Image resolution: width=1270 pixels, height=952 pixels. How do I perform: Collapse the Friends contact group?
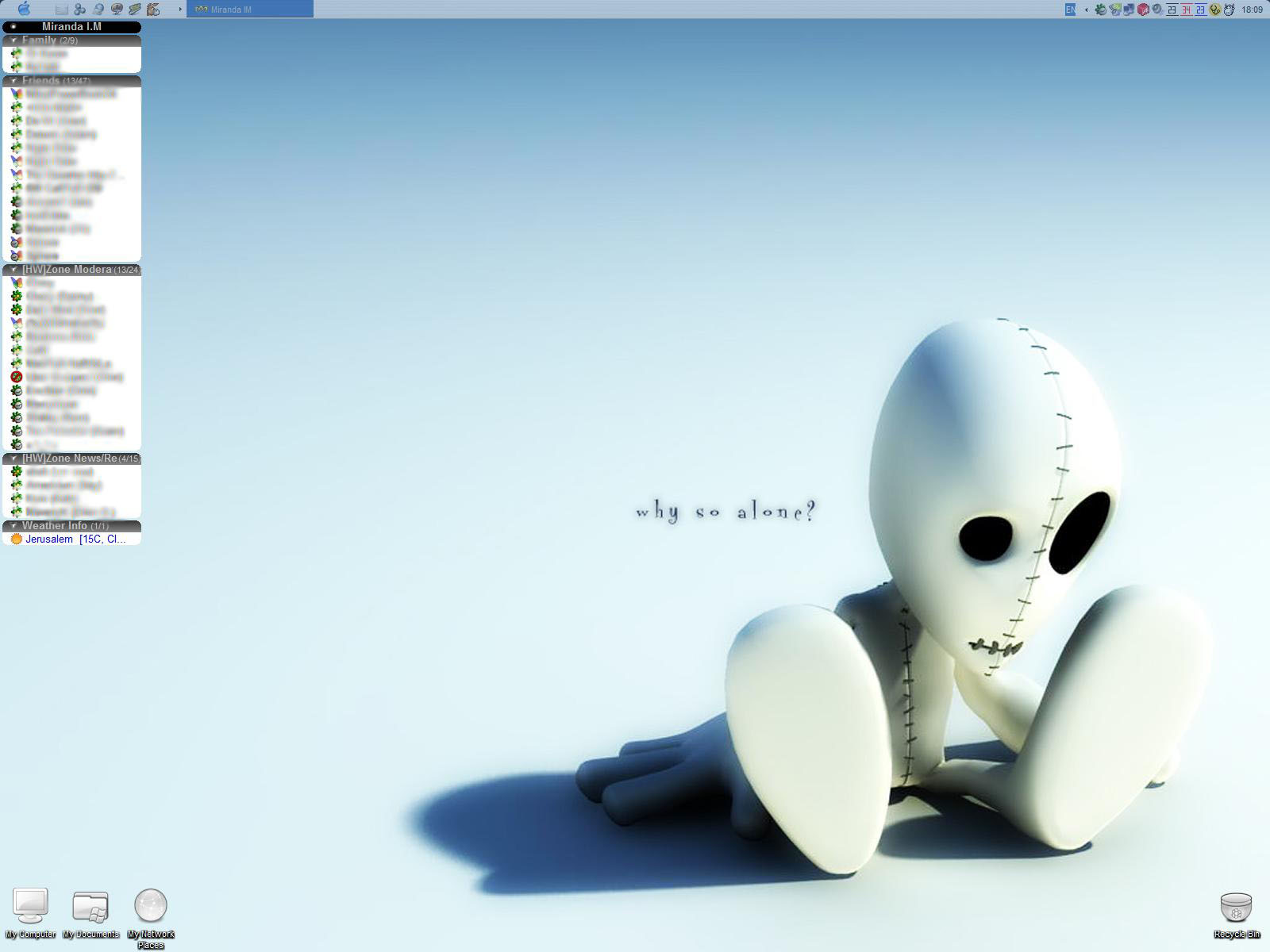13,80
